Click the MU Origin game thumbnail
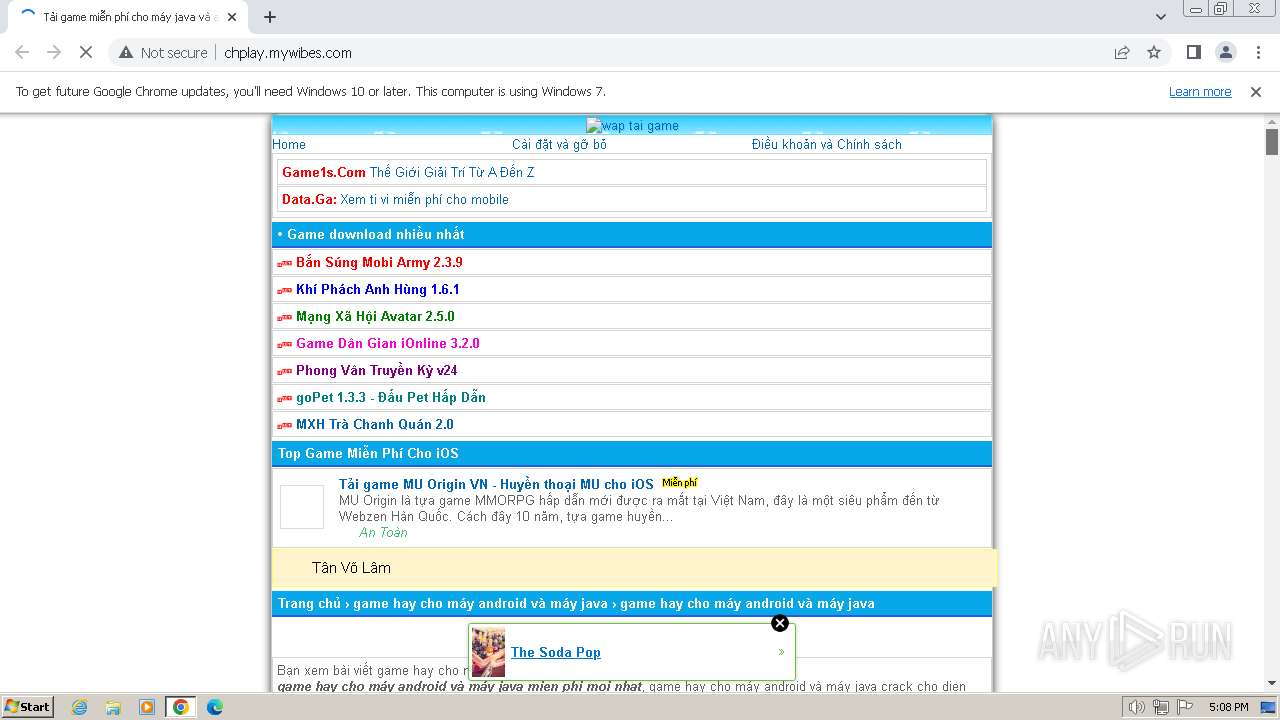Image resolution: width=1280 pixels, height=720 pixels. 302,507
